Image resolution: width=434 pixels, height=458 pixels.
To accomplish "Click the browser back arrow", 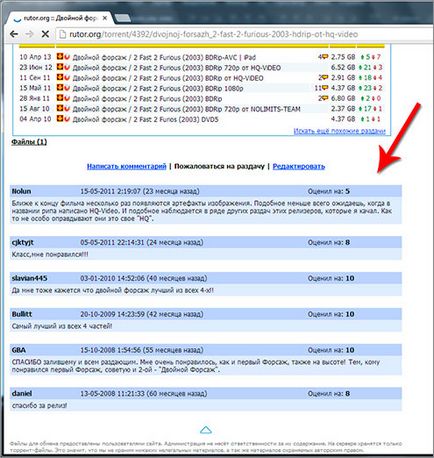I will click(x=14, y=34).
